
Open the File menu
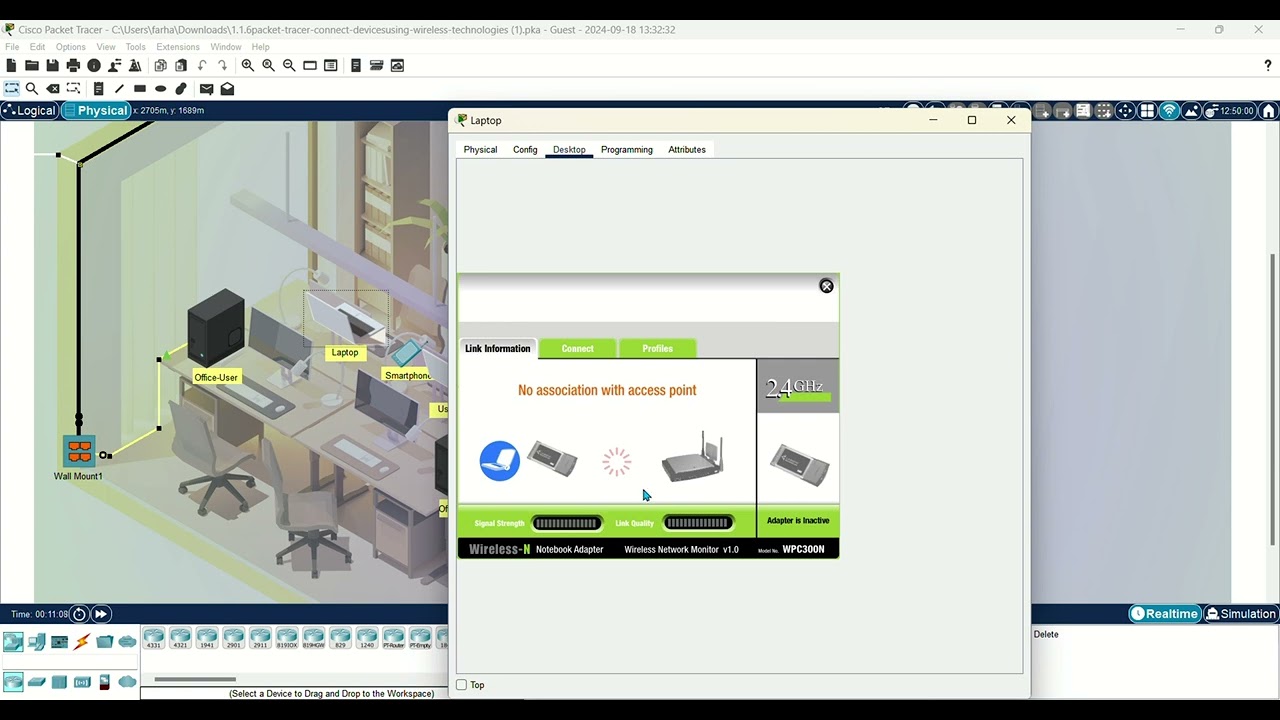click(x=12, y=47)
